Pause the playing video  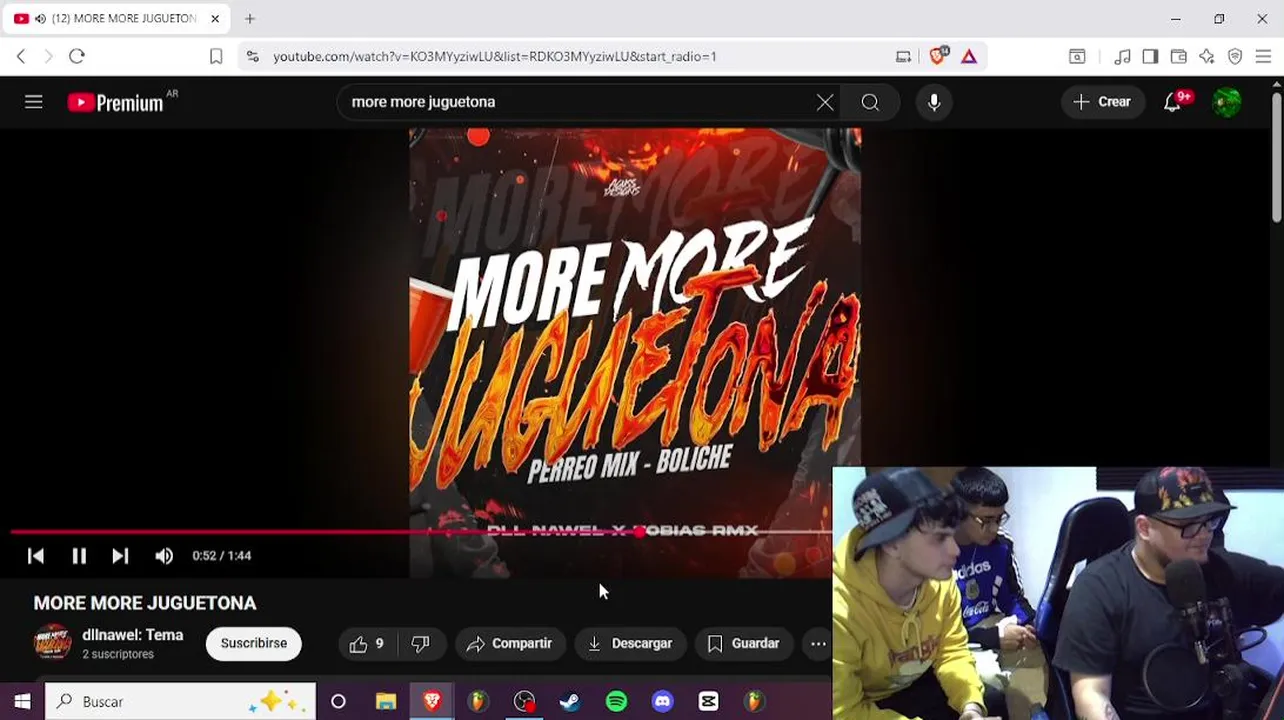pos(79,556)
